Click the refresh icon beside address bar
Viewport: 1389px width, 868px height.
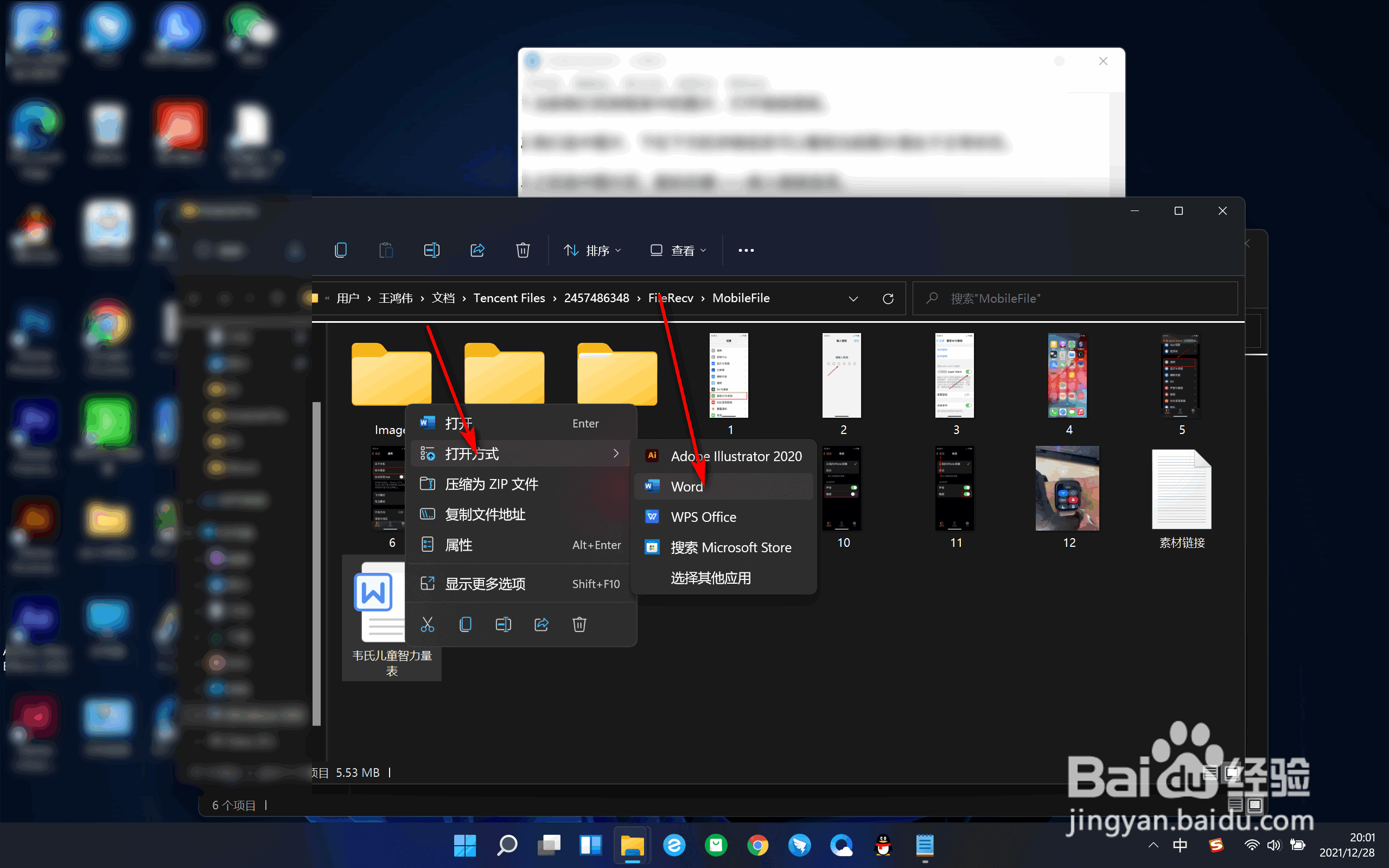[x=887, y=298]
